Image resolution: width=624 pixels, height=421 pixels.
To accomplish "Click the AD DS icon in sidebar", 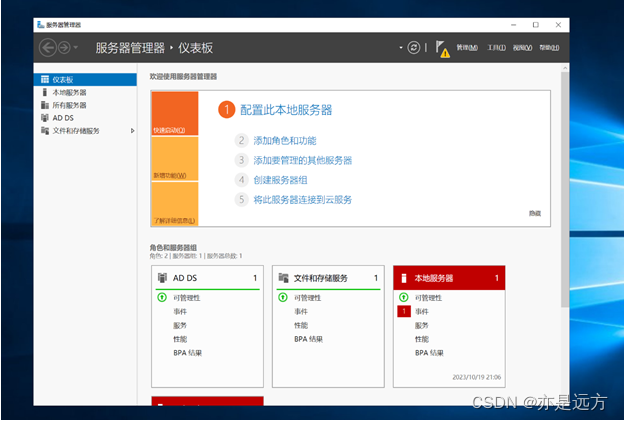I will 45,118.
